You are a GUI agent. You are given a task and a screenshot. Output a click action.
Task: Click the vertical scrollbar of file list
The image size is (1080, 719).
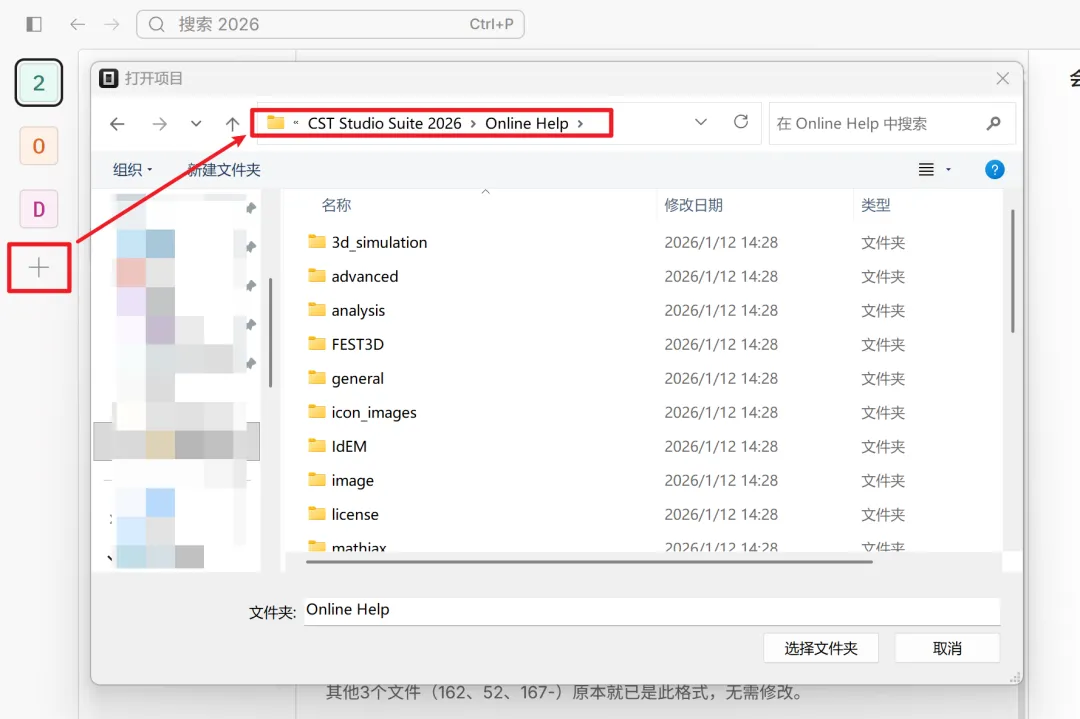1012,271
